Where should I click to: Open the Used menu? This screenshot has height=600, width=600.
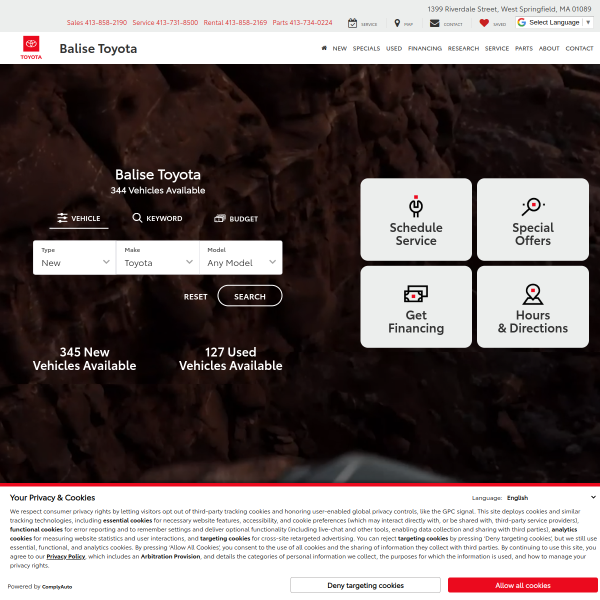tap(394, 49)
